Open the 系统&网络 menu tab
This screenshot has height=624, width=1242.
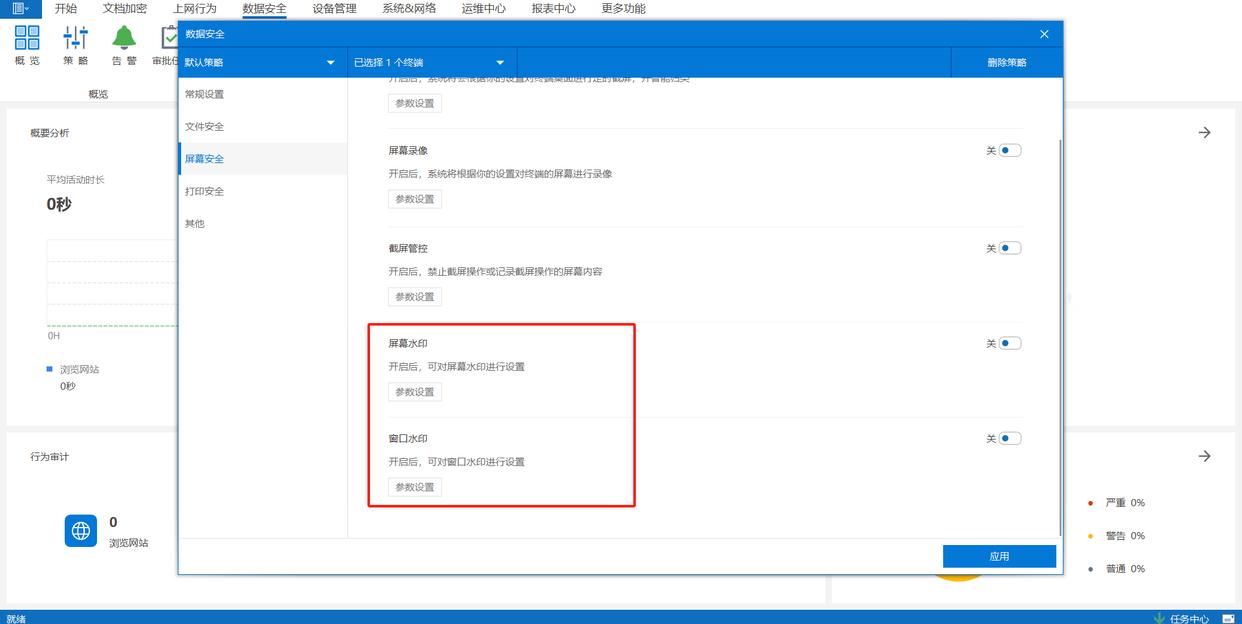point(409,8)
